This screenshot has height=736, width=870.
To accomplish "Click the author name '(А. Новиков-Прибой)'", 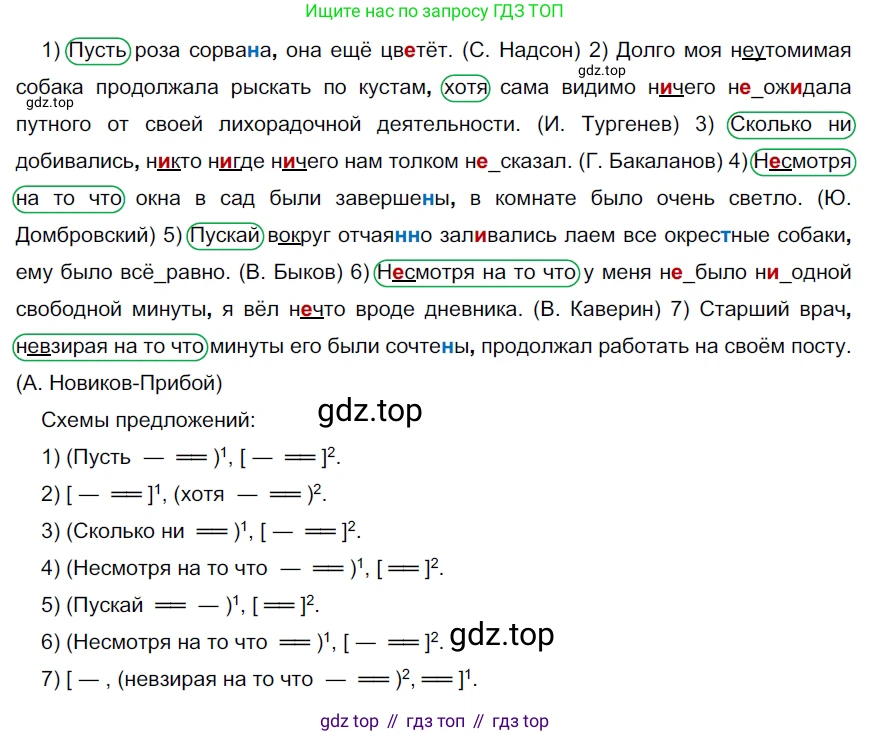I will pyautogui.click(x=119, y=383).
